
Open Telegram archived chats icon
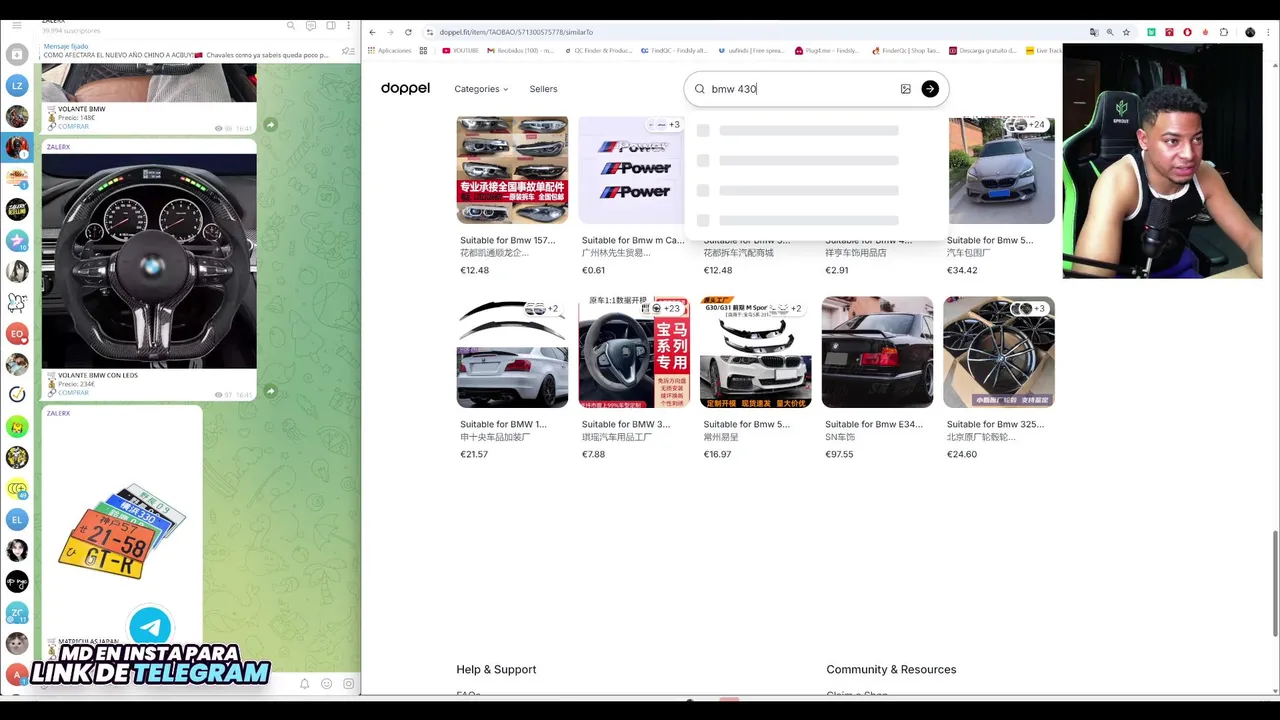(17, 53)
